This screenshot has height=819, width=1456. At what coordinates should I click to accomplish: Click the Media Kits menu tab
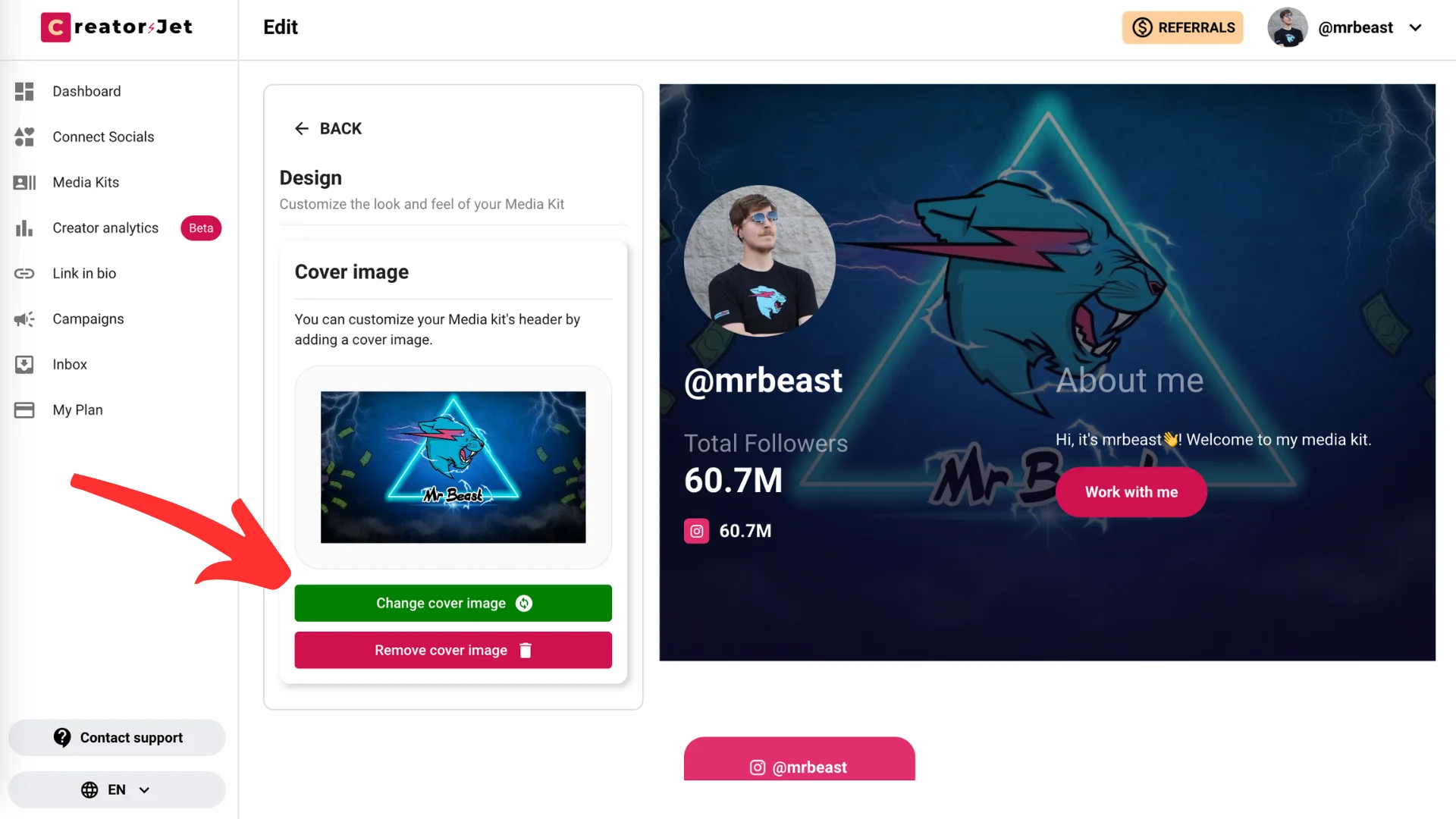point(85,182)
